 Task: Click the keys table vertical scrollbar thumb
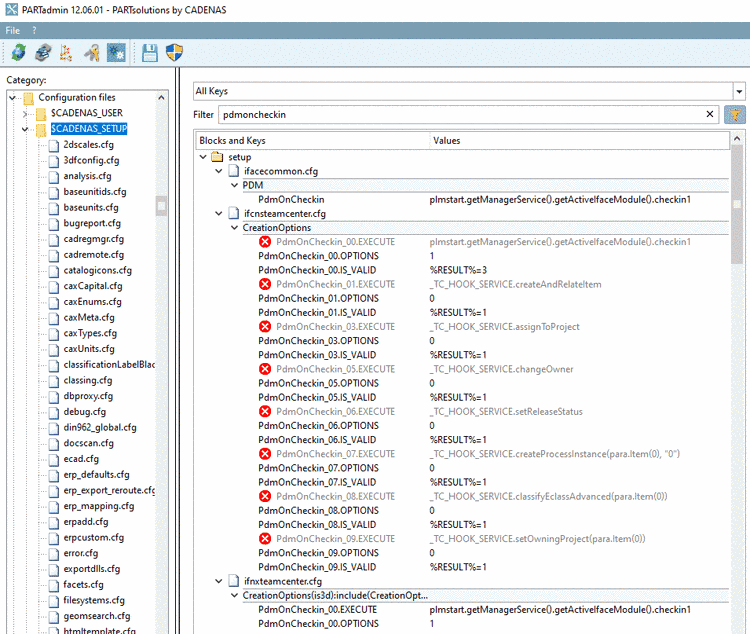coord(737,204)
